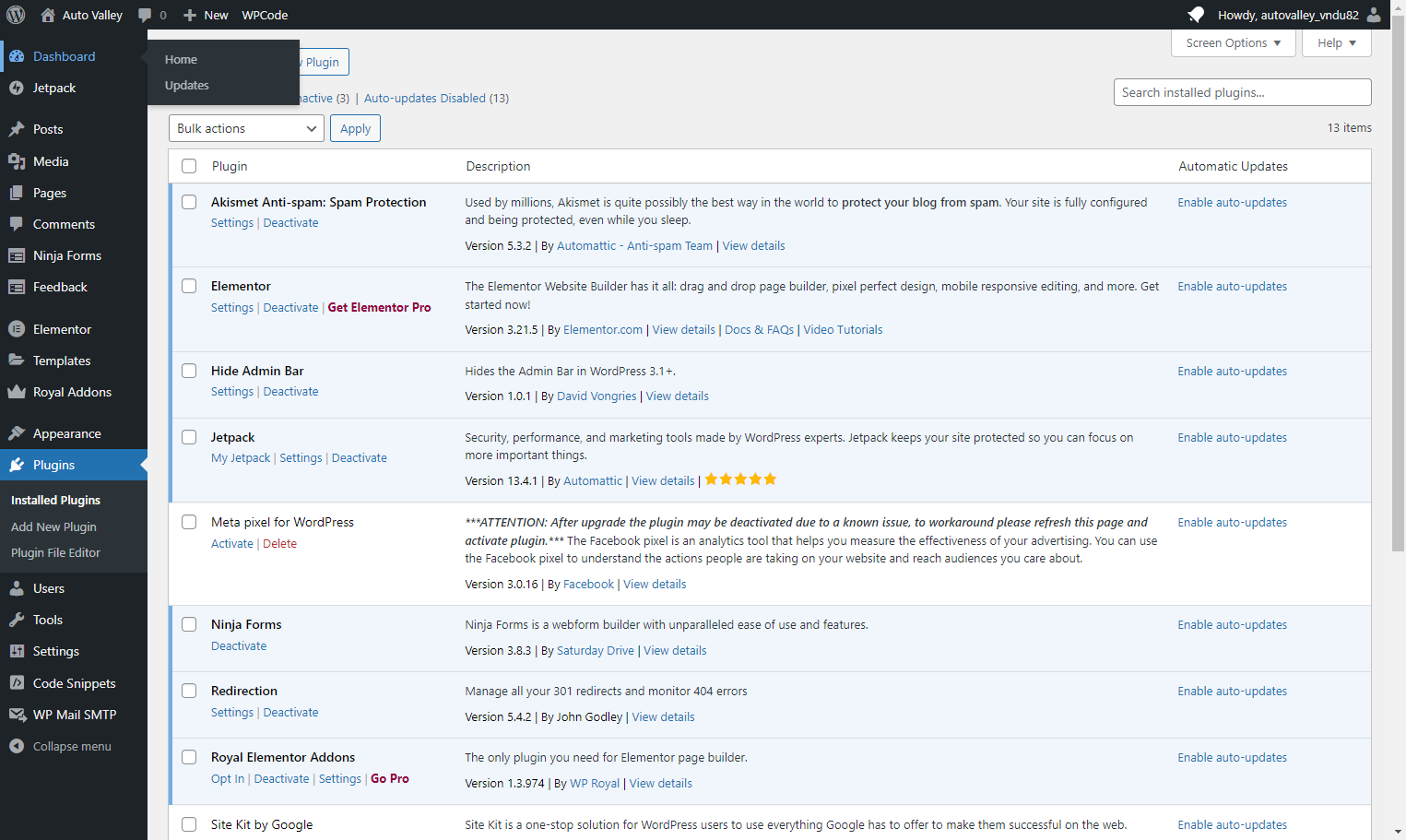1406x840 pixels.
Task: Click the Media icon in sidebar
Action: tap(17, 161)
